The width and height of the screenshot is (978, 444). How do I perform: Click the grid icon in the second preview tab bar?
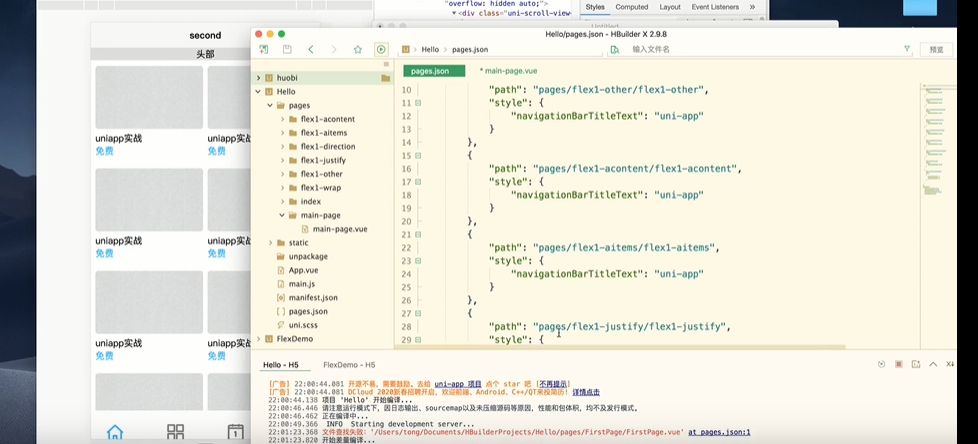pyautogui.click(x=175, y=432)
